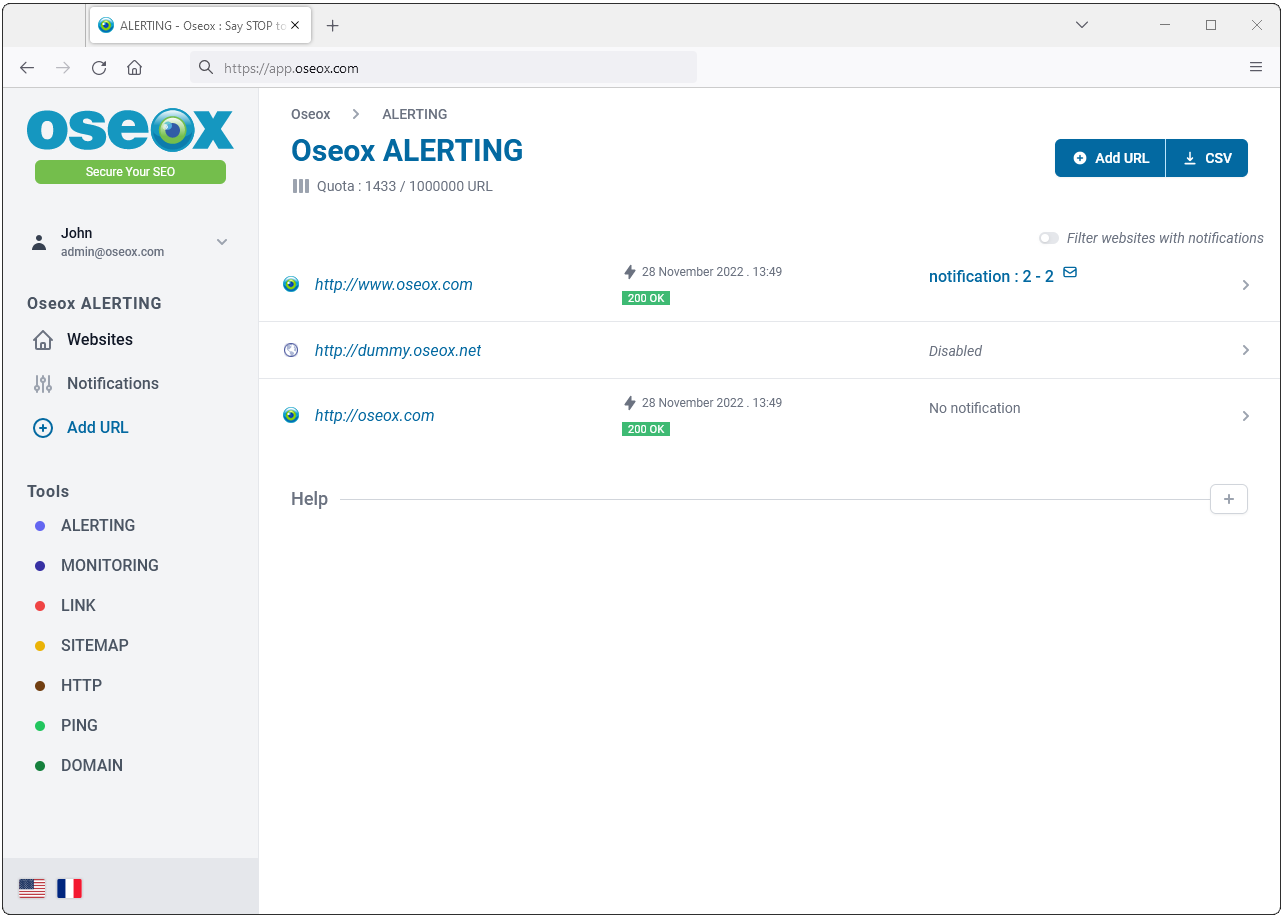Click 200 OK badge for www.oseox.com
This screenshot has height=917, width=1283.
click(646, 298)
